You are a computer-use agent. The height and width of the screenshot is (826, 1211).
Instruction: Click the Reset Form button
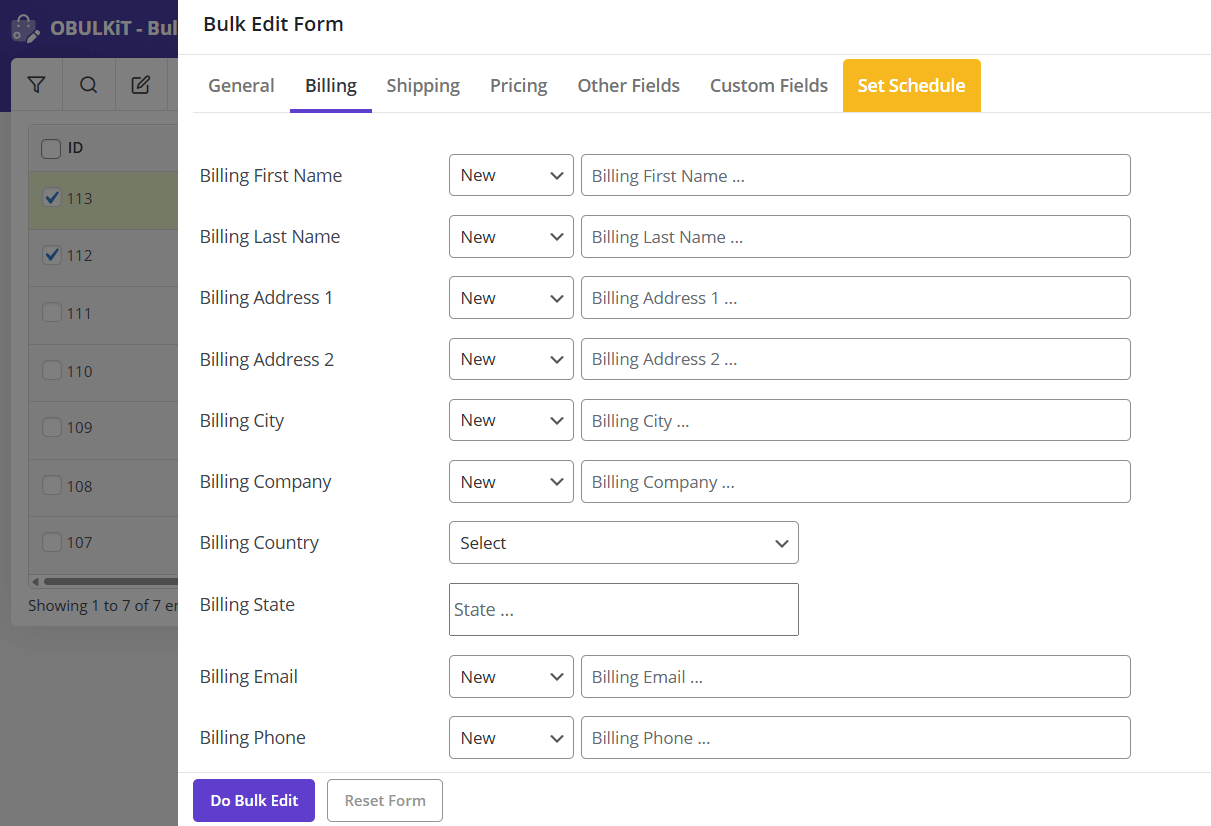pyautogui.click(x=385, y=801)
